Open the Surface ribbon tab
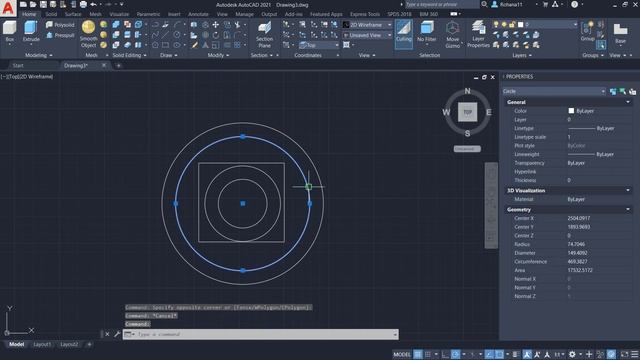Screen dimensions: 640x360 pos(73,14)
